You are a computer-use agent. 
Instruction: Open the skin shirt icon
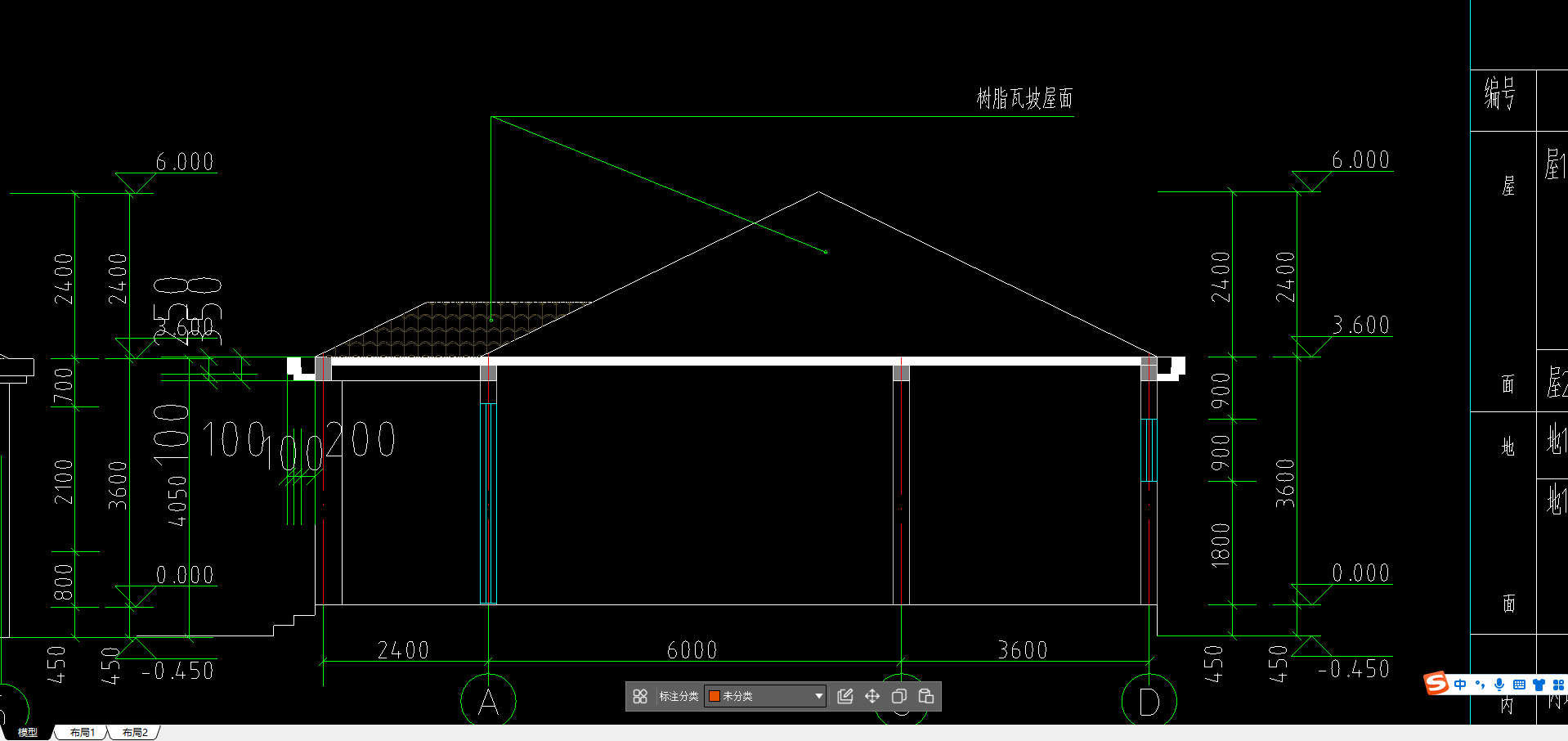tap(1539, 685)
